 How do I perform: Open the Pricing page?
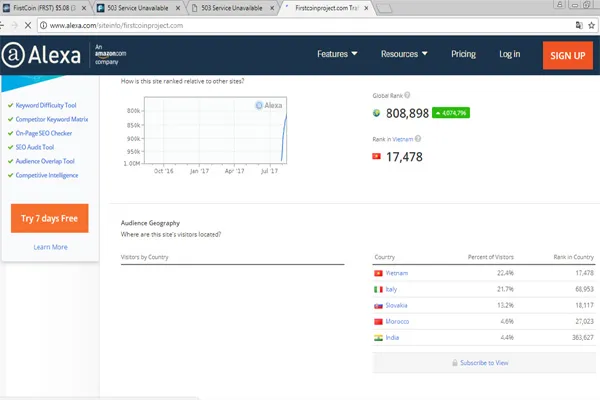(x=463, y=54)
